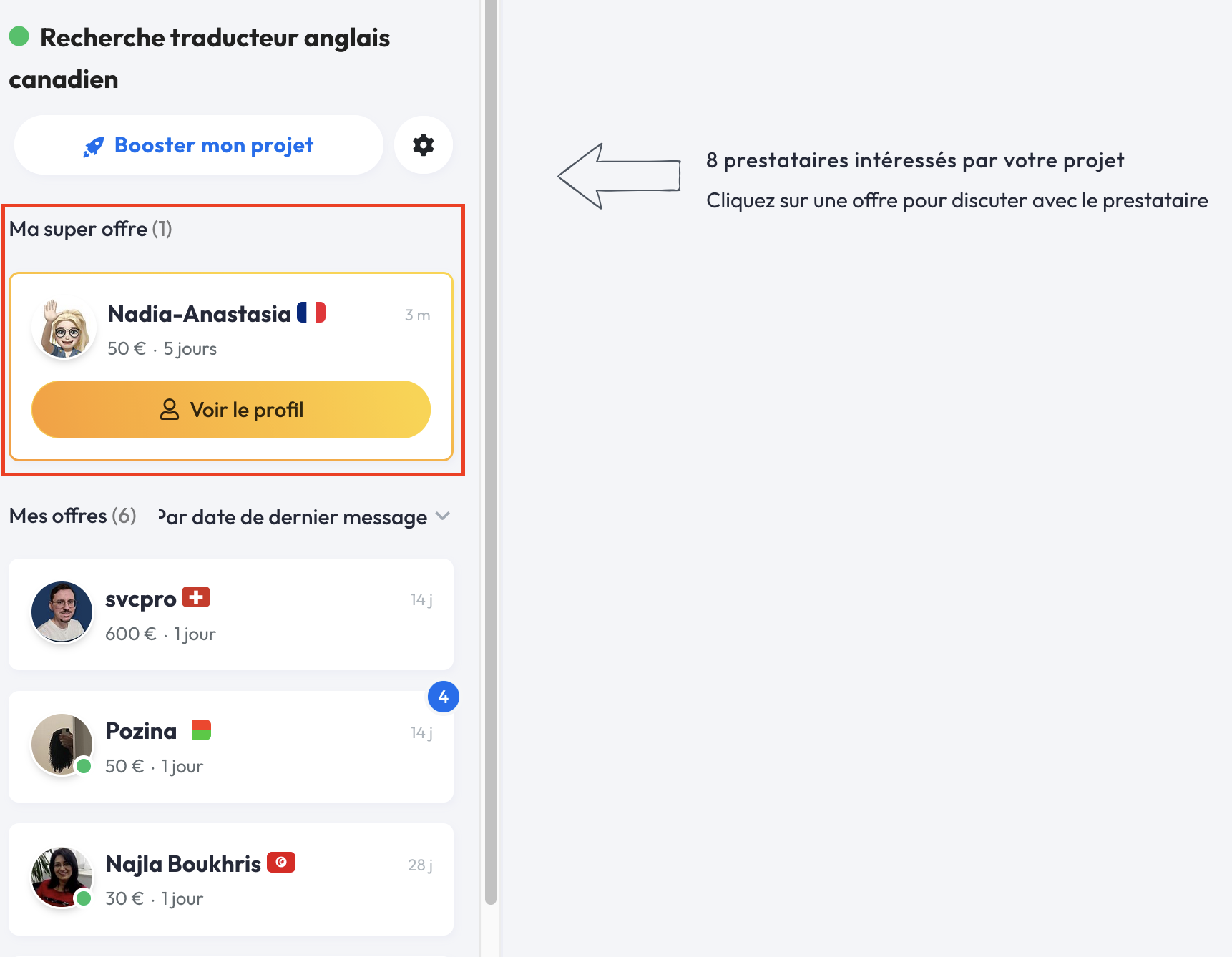
Task: Open svcpro's profile picture
Action: [62, 612]
